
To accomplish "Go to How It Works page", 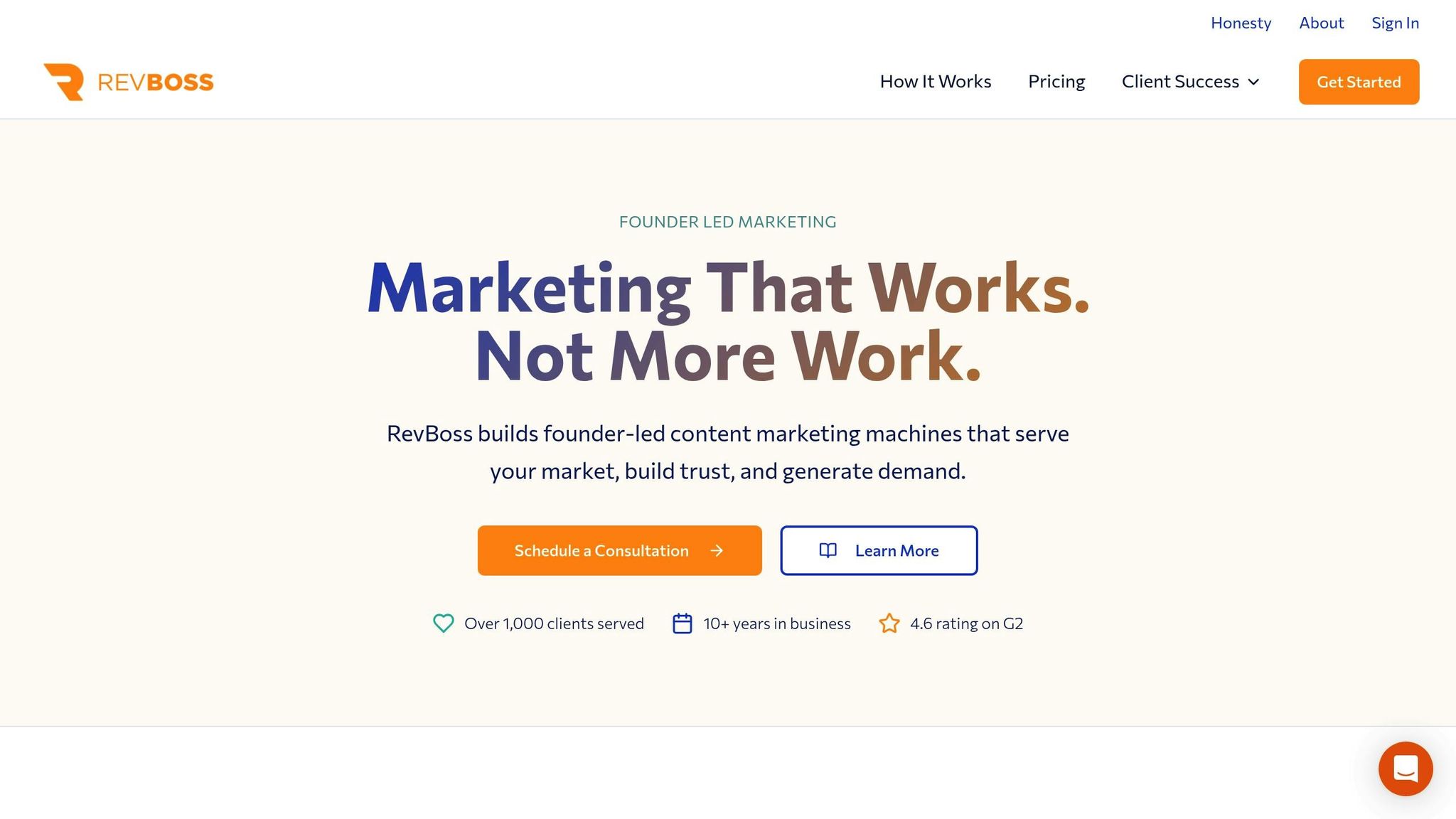I will tap(936, 82).
